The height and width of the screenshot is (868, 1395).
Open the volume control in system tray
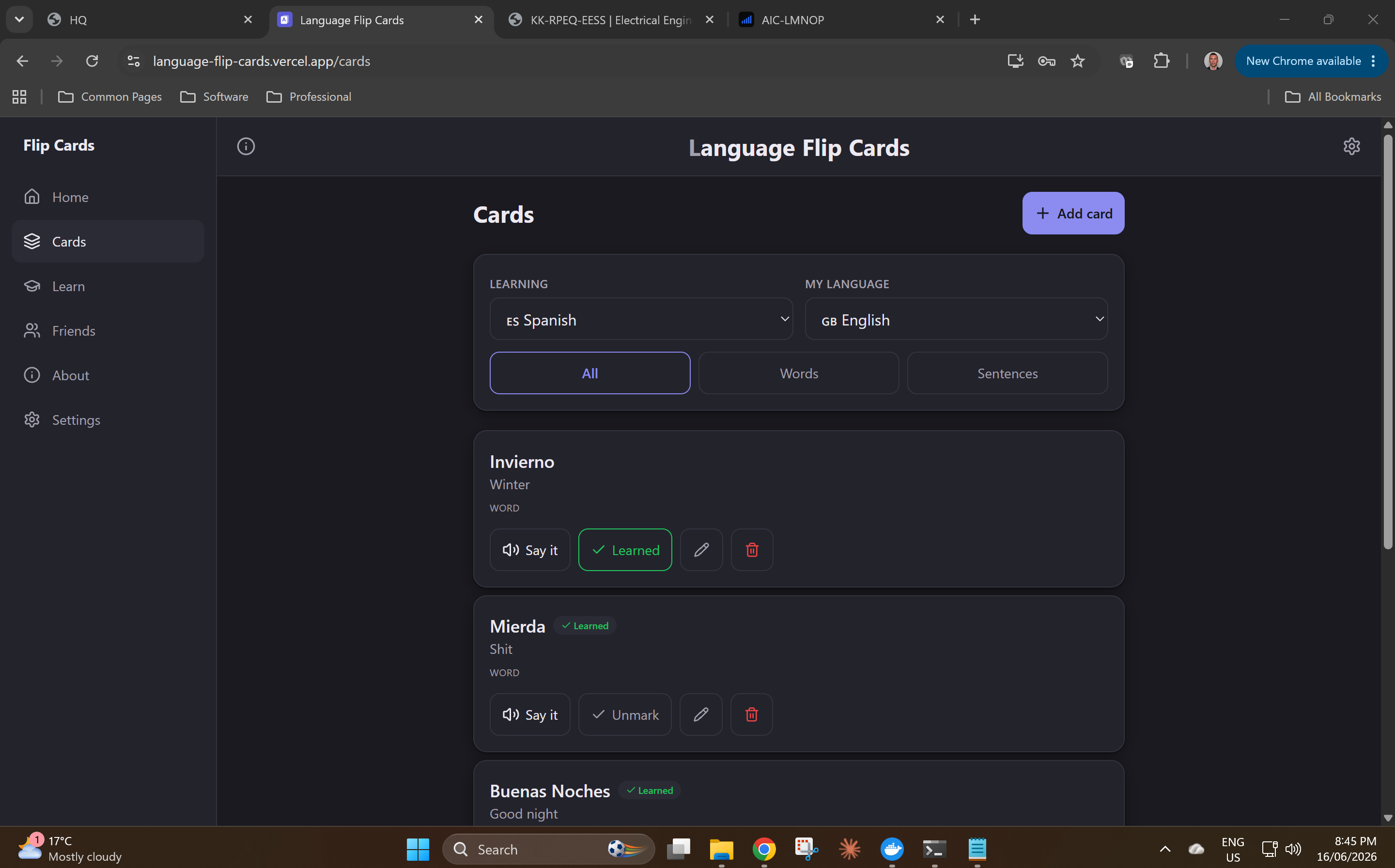[x=1293, y=849]
